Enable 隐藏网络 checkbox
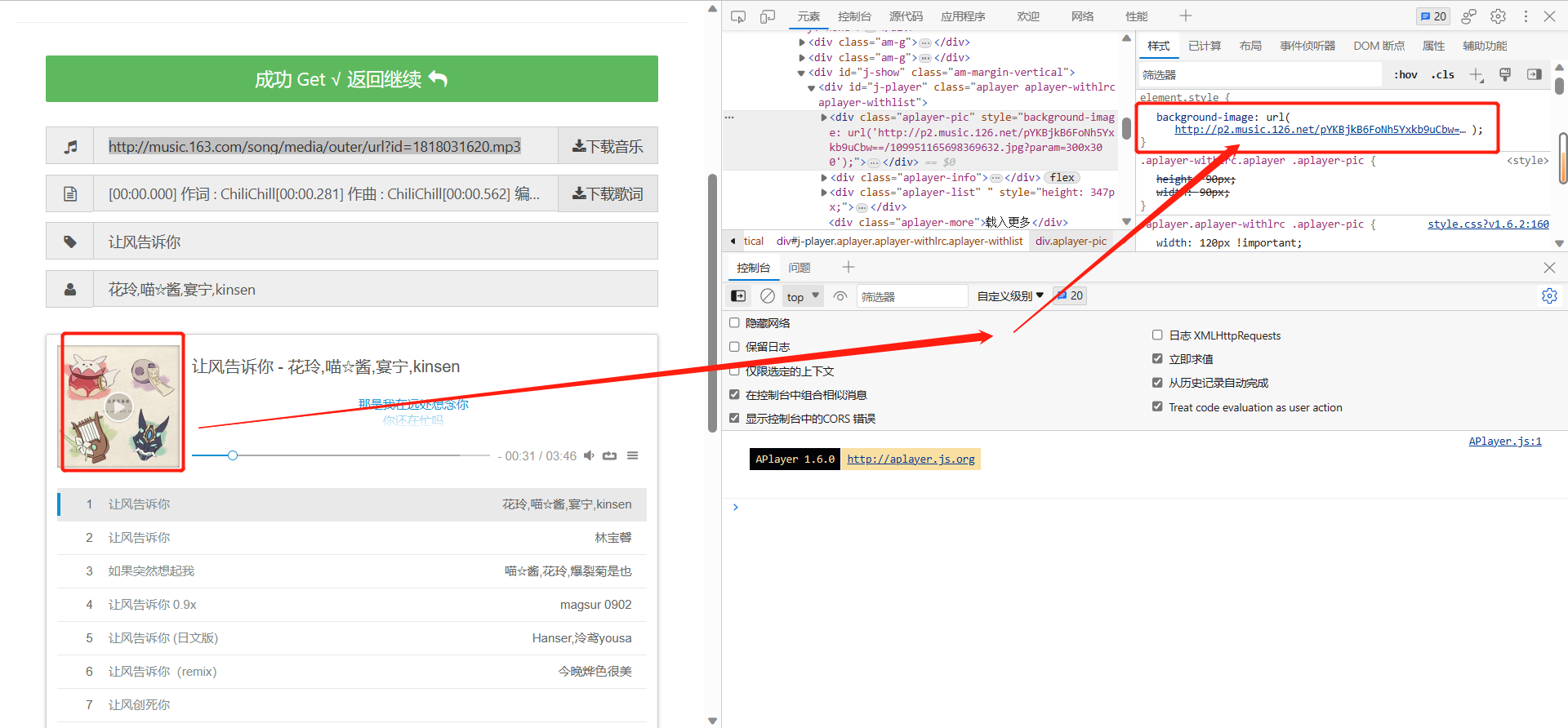Image resolution: width=1568 pixels, height=728 pixels. pyautogui.click(x=734, y=323)
